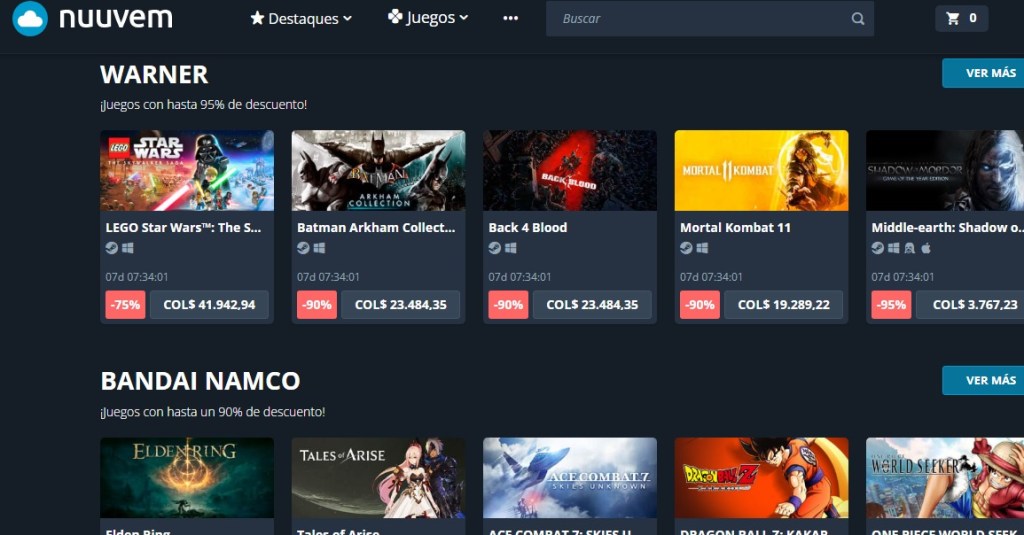Click the Mortal Kombat 11 title link
This screenshot has width=1024, height=535.
[x=735, y=227]
